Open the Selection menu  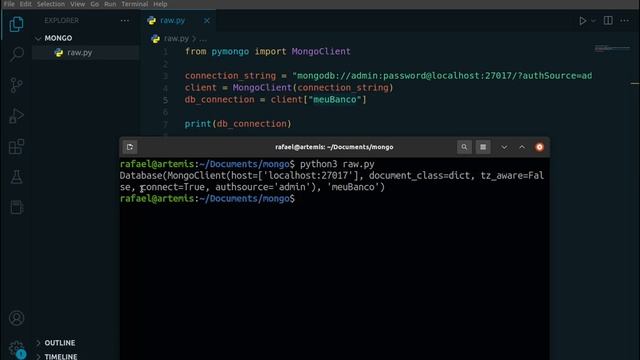pyautogui.click(x=51, y=4)
